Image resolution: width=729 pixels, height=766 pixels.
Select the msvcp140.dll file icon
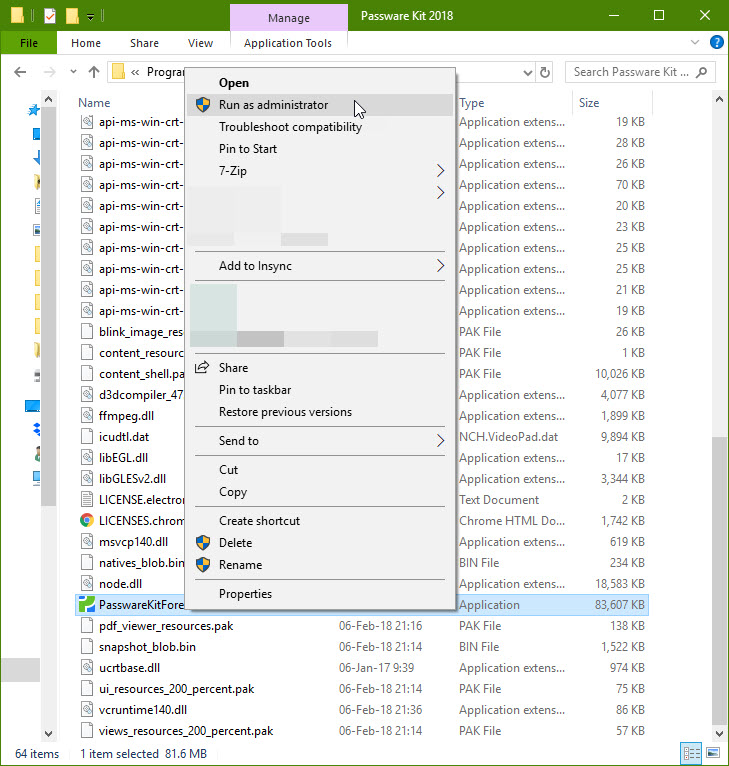tap(87, 542)
